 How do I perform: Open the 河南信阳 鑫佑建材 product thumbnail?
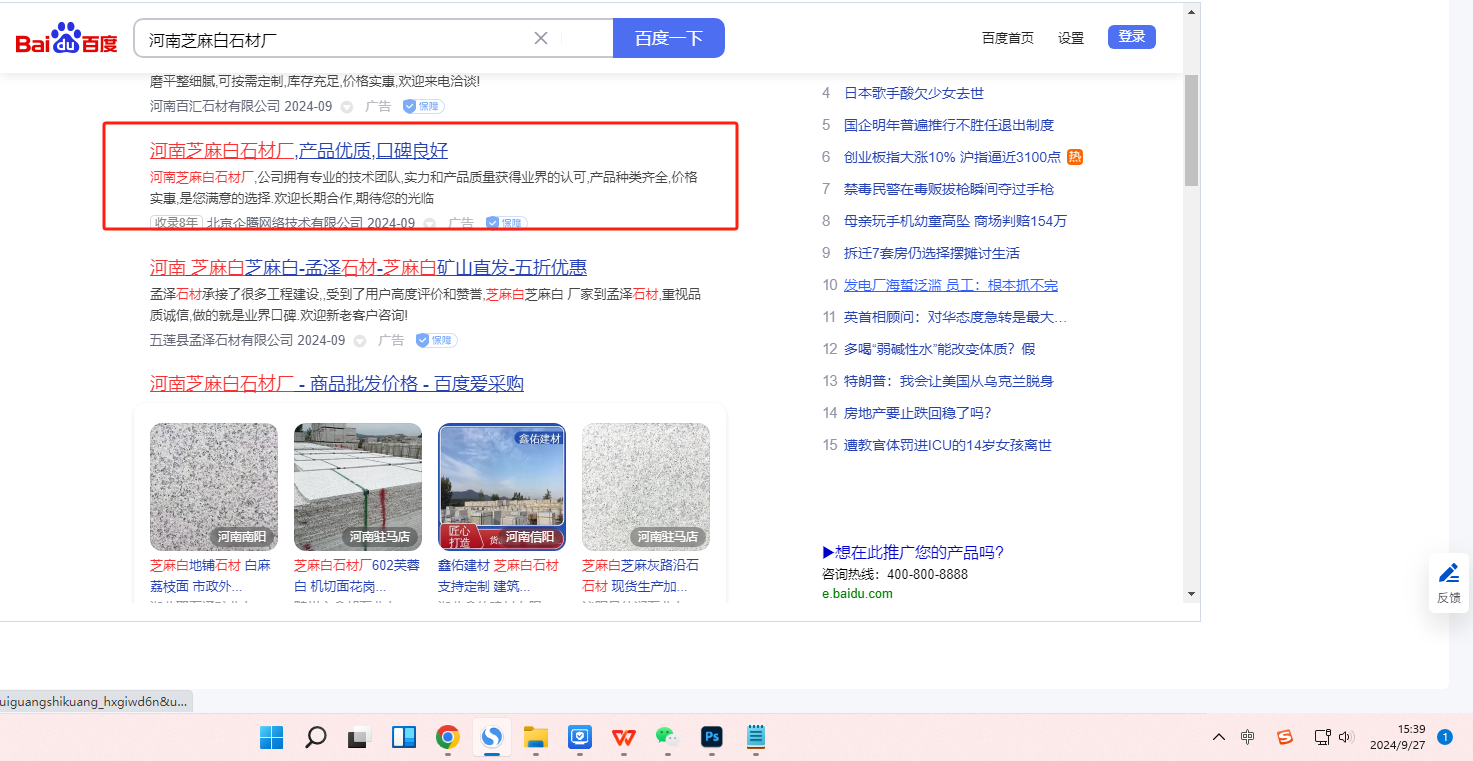click(502, 486)
